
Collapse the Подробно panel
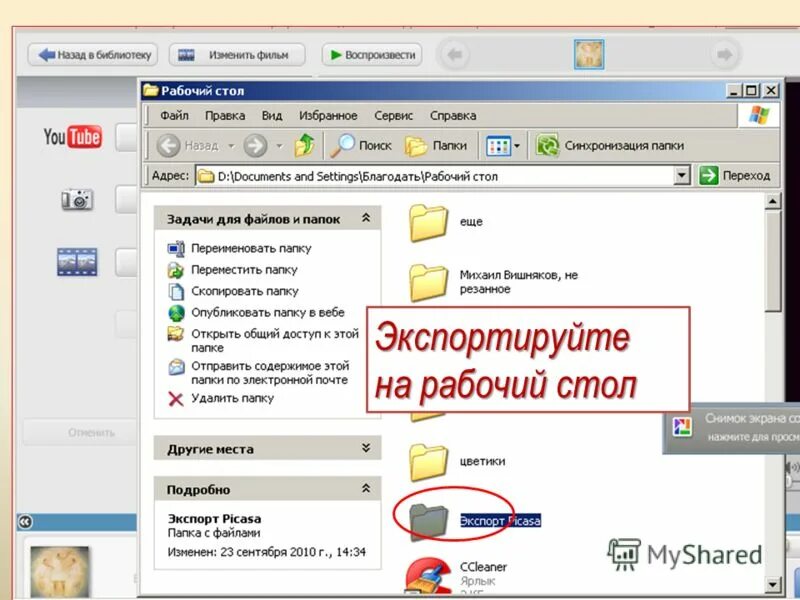[x=366, y=489]
